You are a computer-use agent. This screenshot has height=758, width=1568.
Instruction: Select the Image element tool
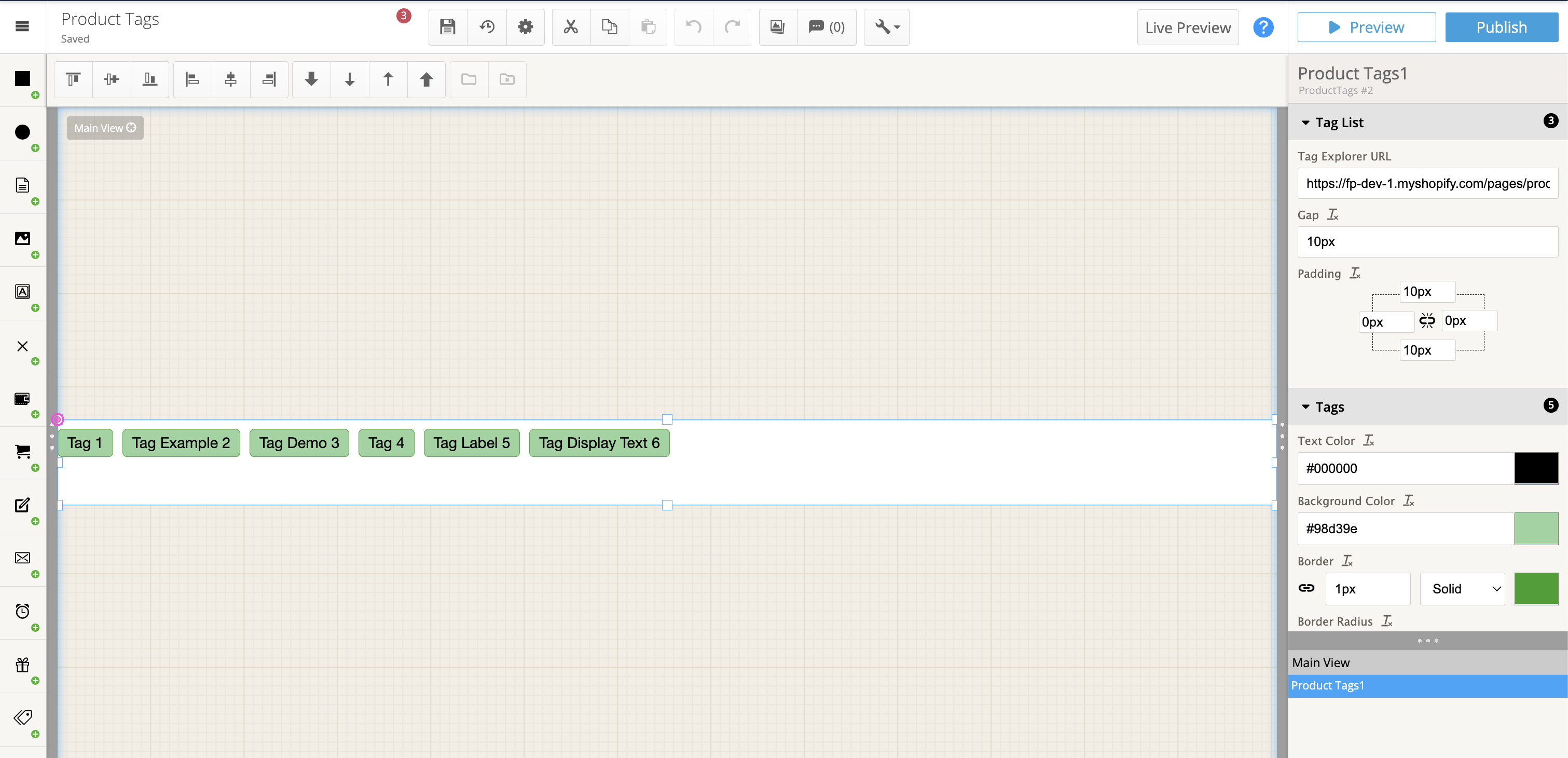point(22,239)
